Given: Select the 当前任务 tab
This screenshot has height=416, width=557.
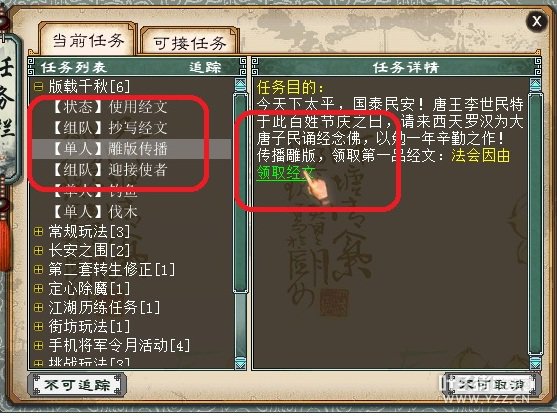Looking at the screenshot, I should [88, 40].
